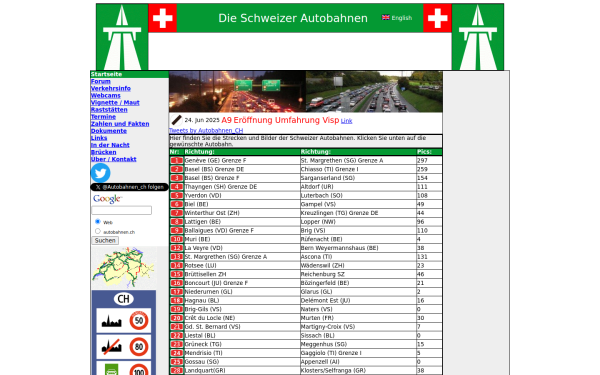Open Über / Kontakt link
Viewport: 600px width, 375px height.
coord(114,159)
